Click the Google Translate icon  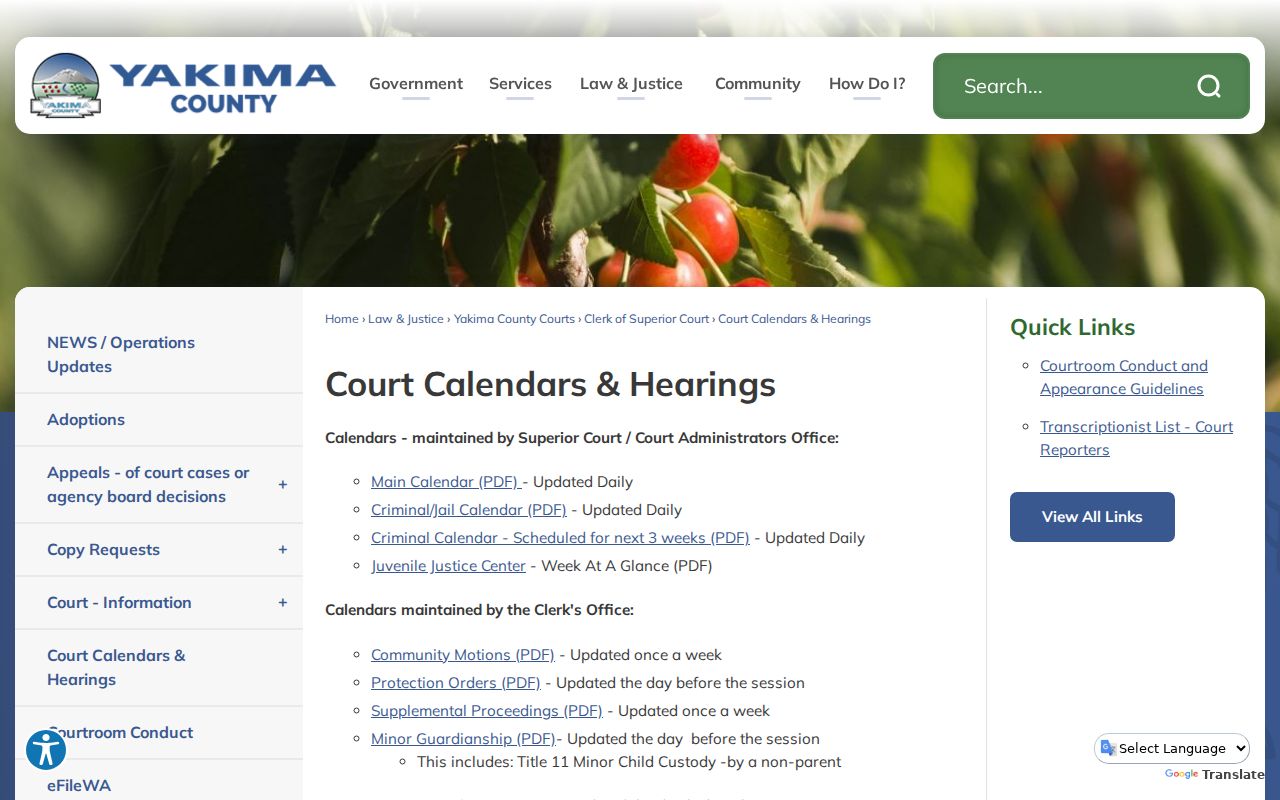coord(1108,748)
